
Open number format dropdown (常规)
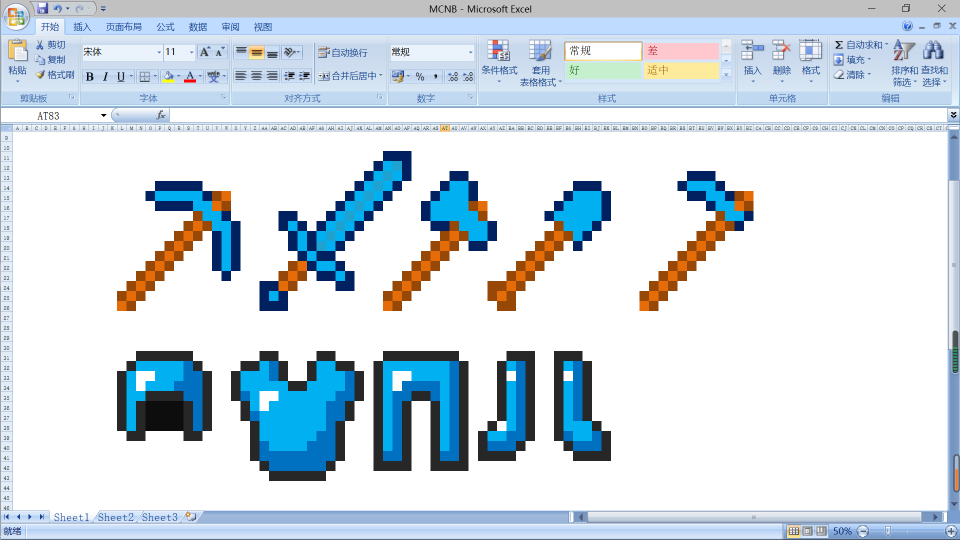pyautogui.click(x=470, y=52)
